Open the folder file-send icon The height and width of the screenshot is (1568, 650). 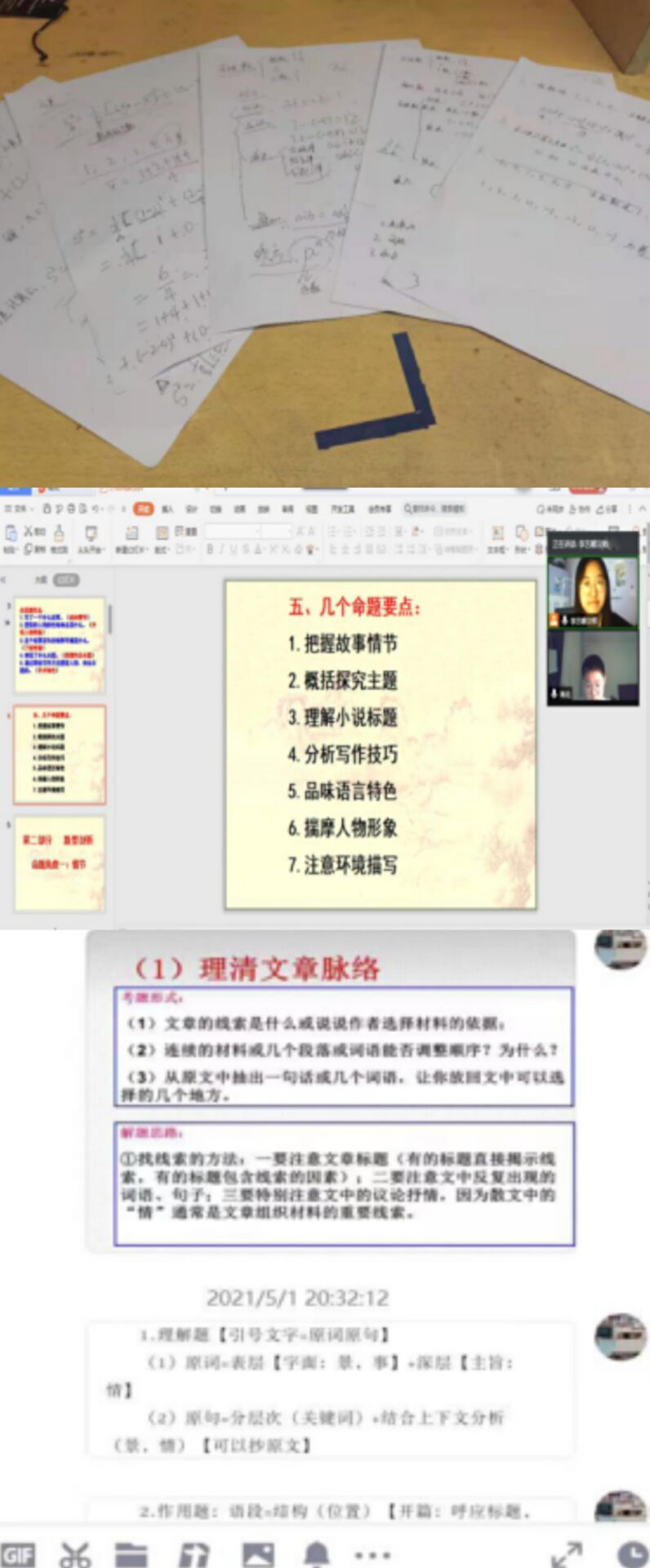point(131,1554)
